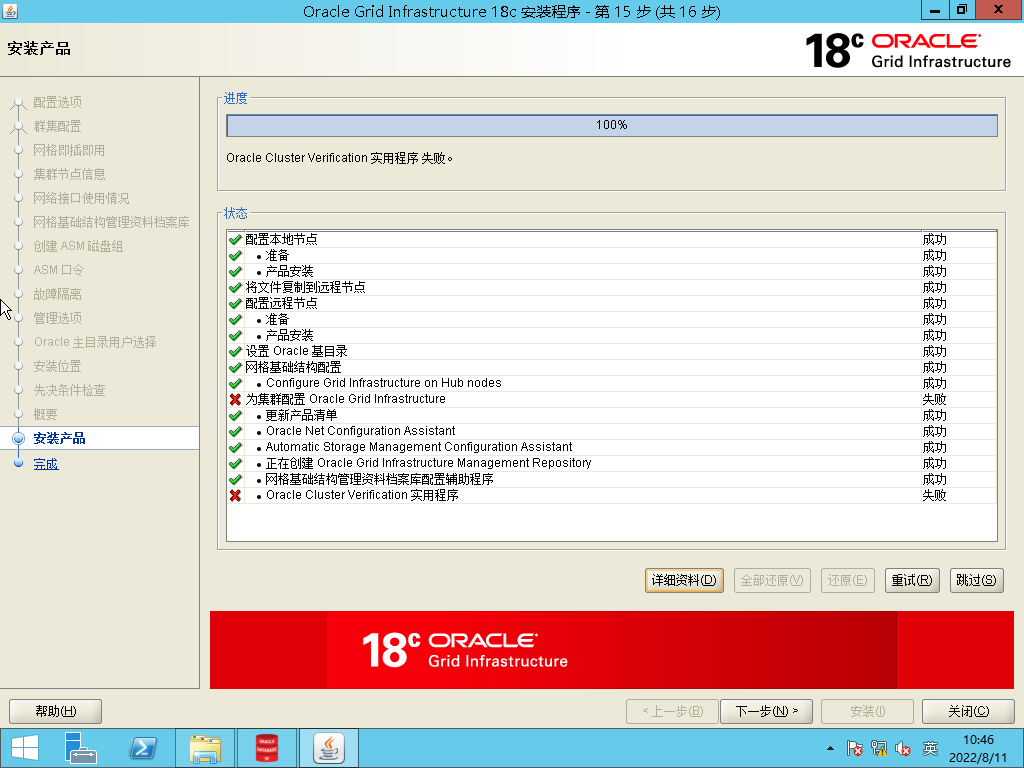This screenshot has width=1024, height=768.
Task: Click the 概要 sidebar step
Action: pos(45,414)
